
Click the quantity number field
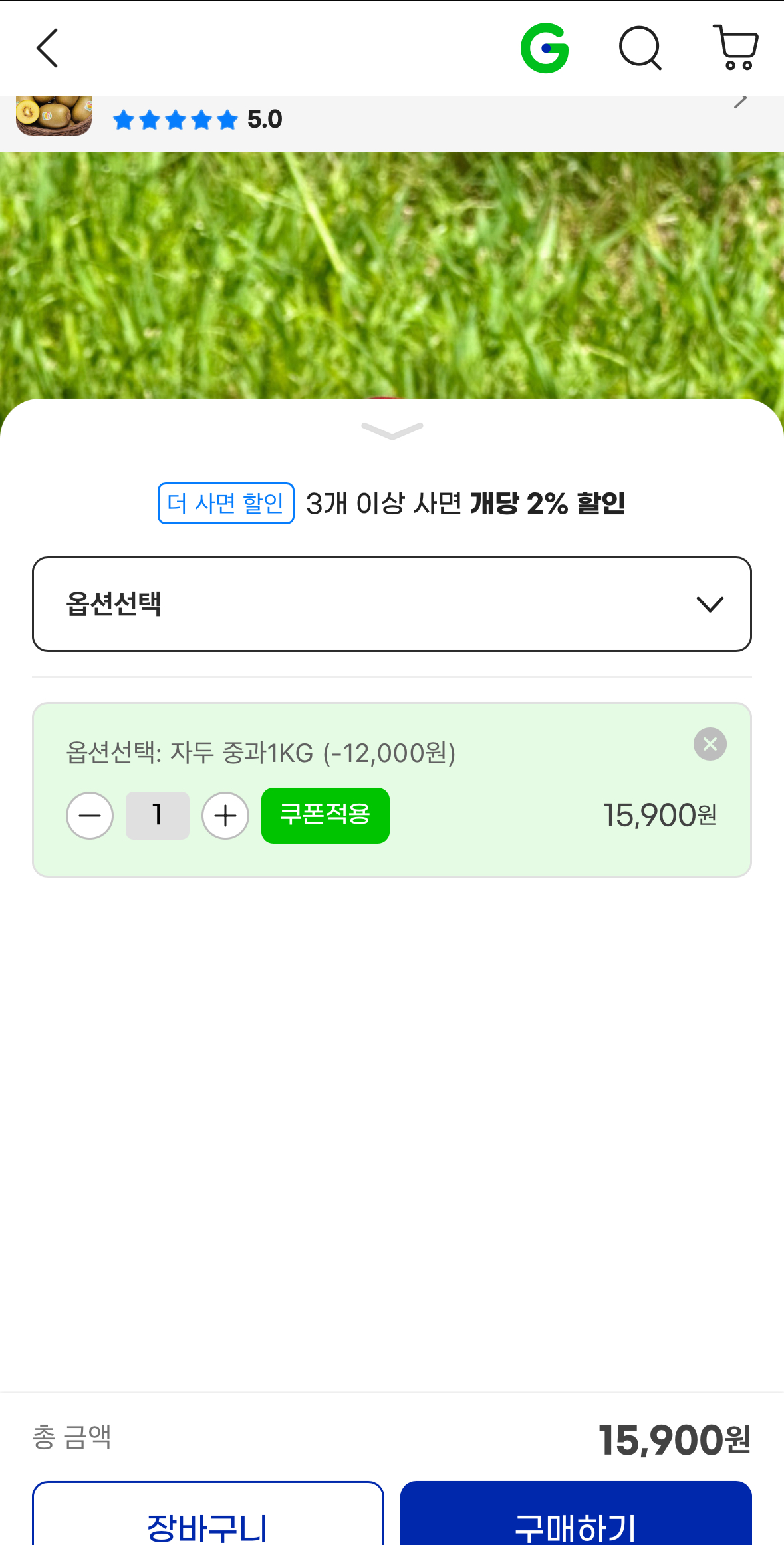tap(158, 816)
